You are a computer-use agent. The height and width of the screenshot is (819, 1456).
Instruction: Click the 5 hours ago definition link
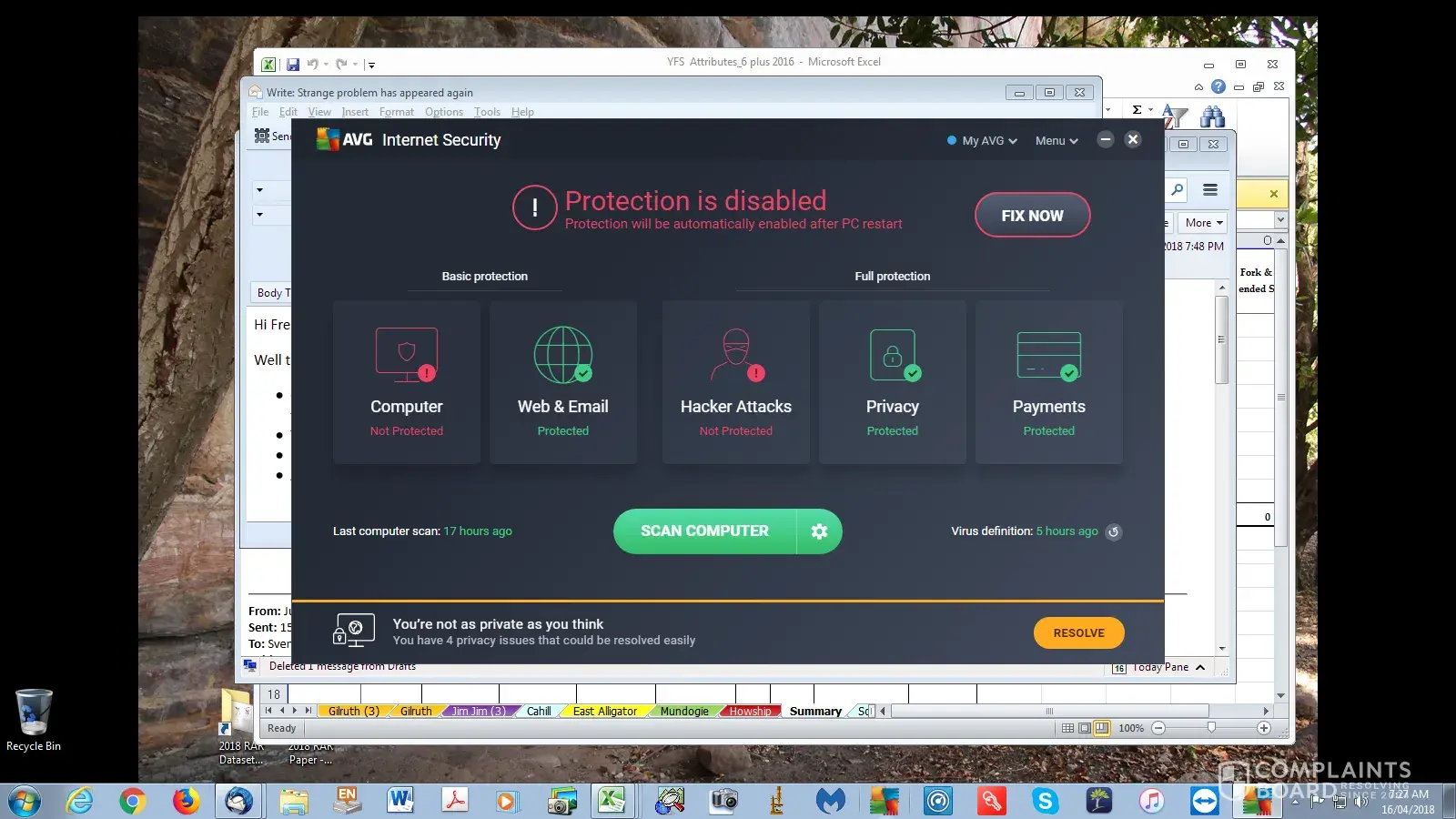[1067, 531]
